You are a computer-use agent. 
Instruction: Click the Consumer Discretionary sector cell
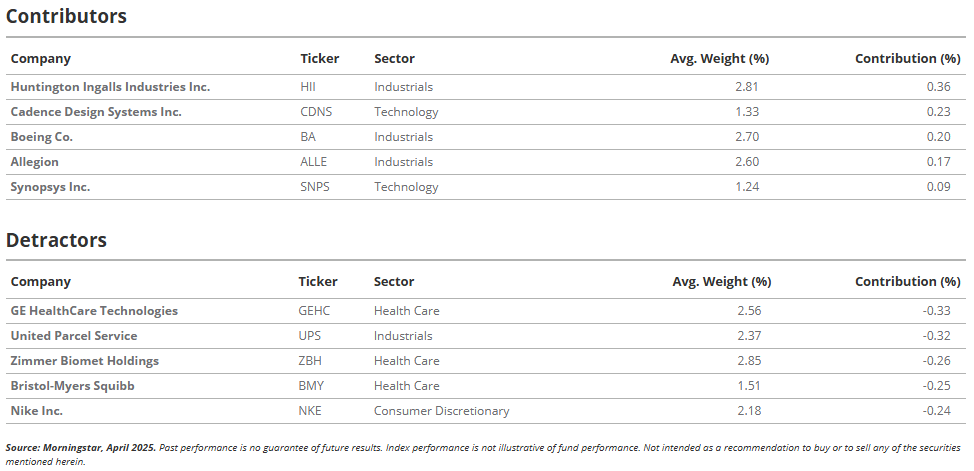[x=442, y=410]
